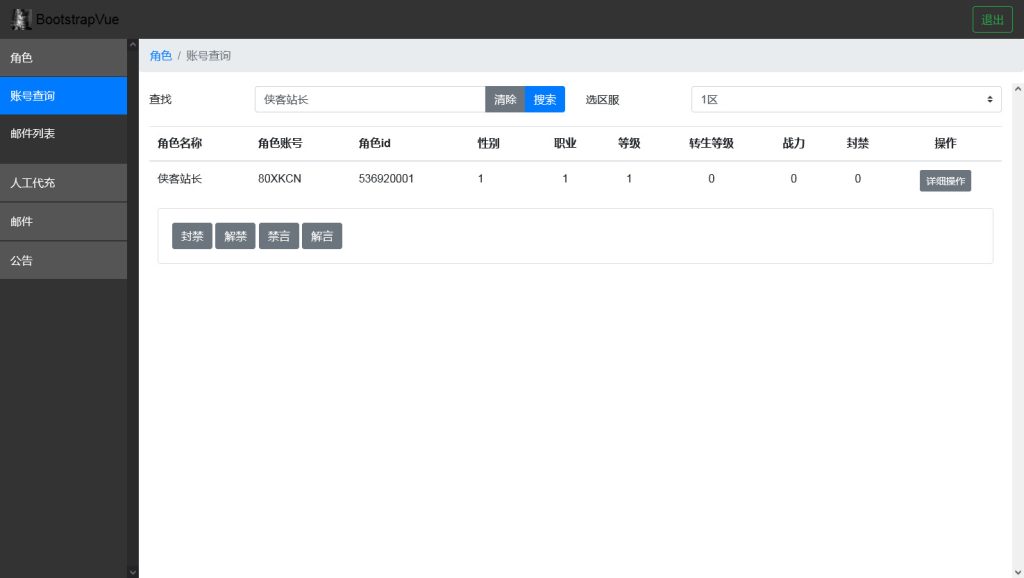
Task: Click the 解言 unmute button
Action: (x=322, y=236)
